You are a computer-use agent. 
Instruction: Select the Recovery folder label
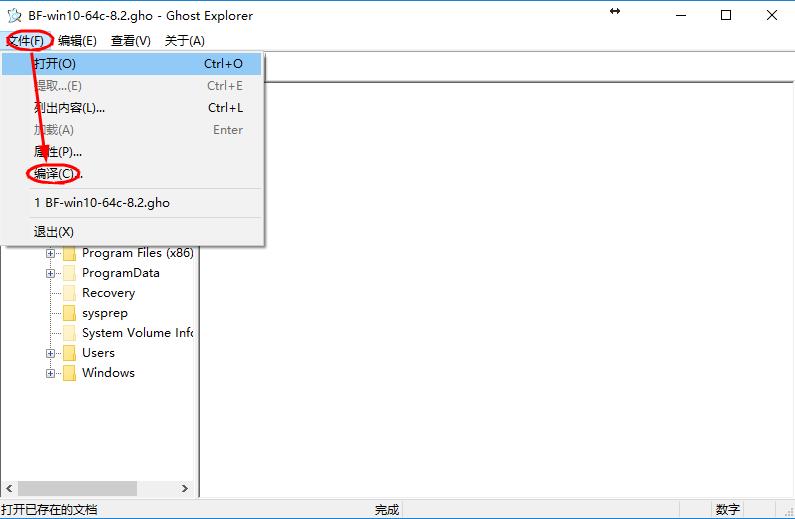109,293
